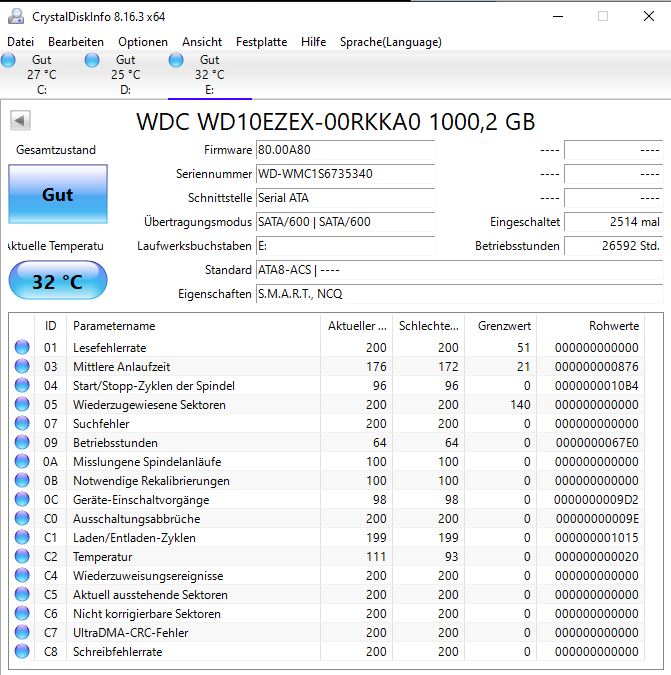
Task: Open the Ansicht menu
Action: (202, 42)
